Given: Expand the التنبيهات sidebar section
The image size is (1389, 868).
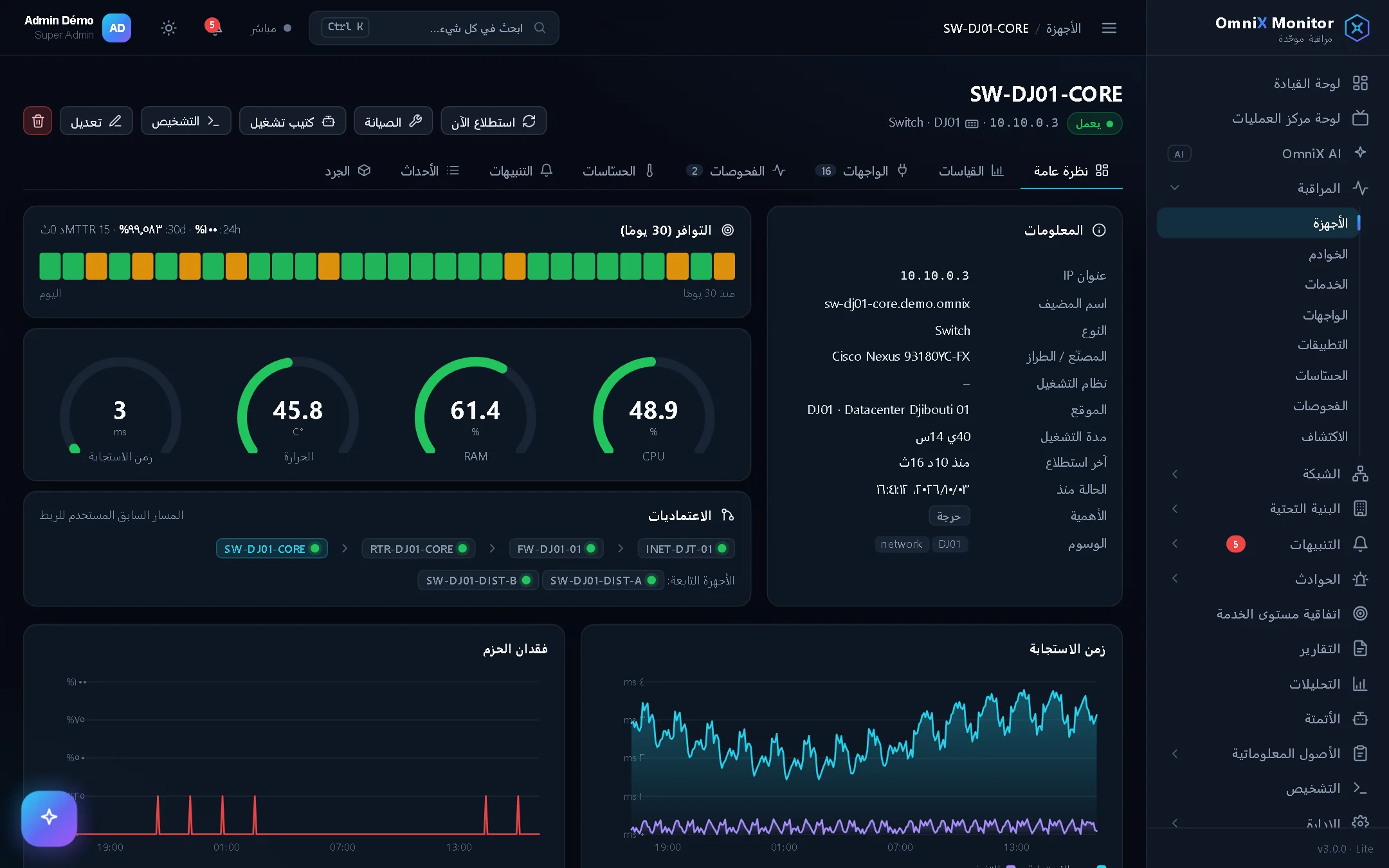Looking at the screenshot, I should click(x=1175, y=544).
